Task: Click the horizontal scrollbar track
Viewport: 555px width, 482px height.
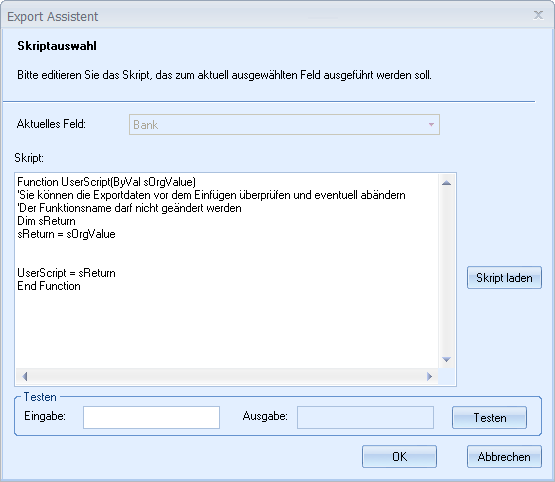Action: (227, 376)
